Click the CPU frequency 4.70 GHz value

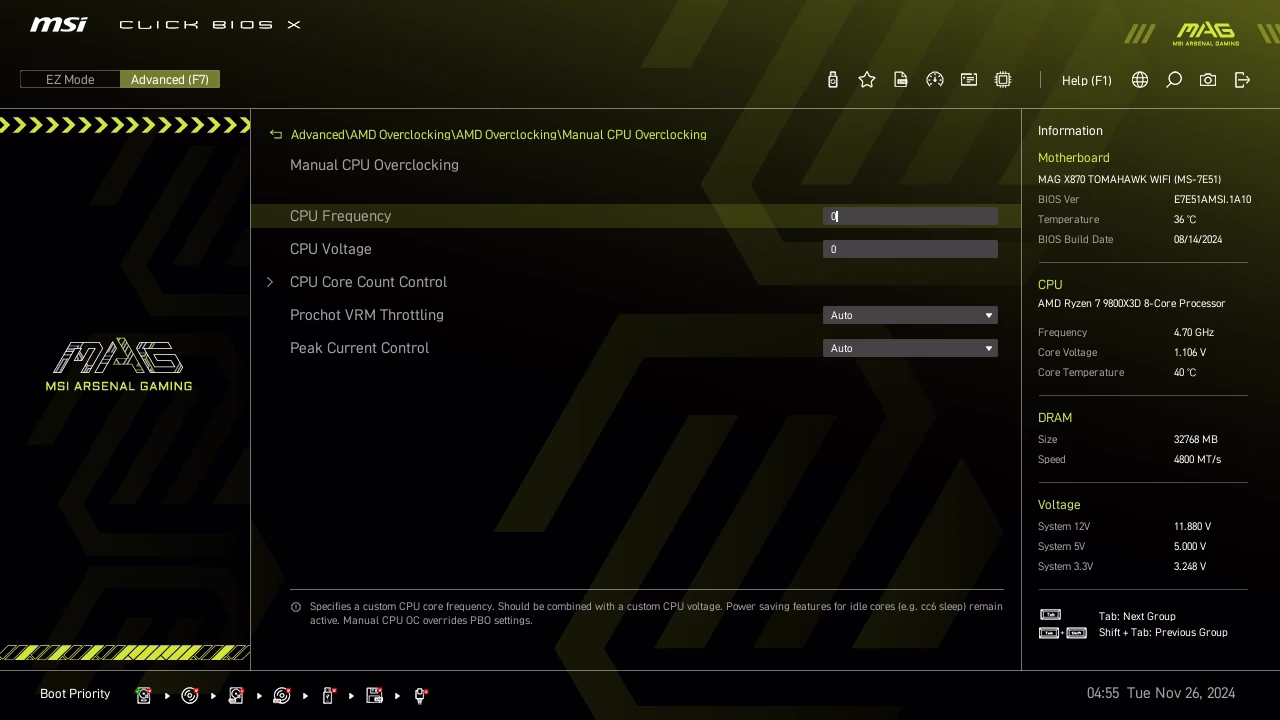[x=1194, y=332]
